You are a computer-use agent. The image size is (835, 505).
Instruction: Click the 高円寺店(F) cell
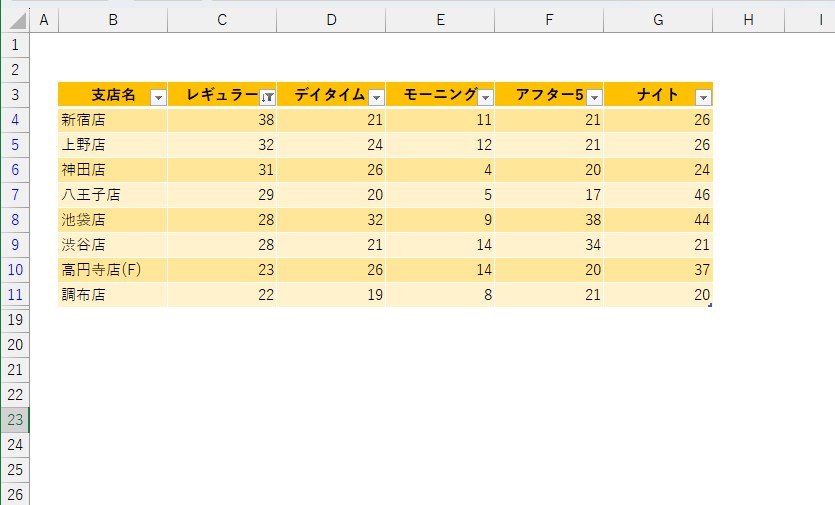(113, 270)
